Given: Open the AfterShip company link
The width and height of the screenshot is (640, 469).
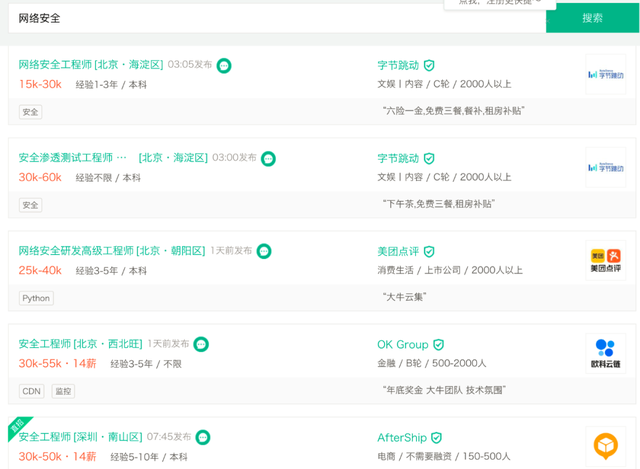Looking at the screenshot, I should pos(402,438).
